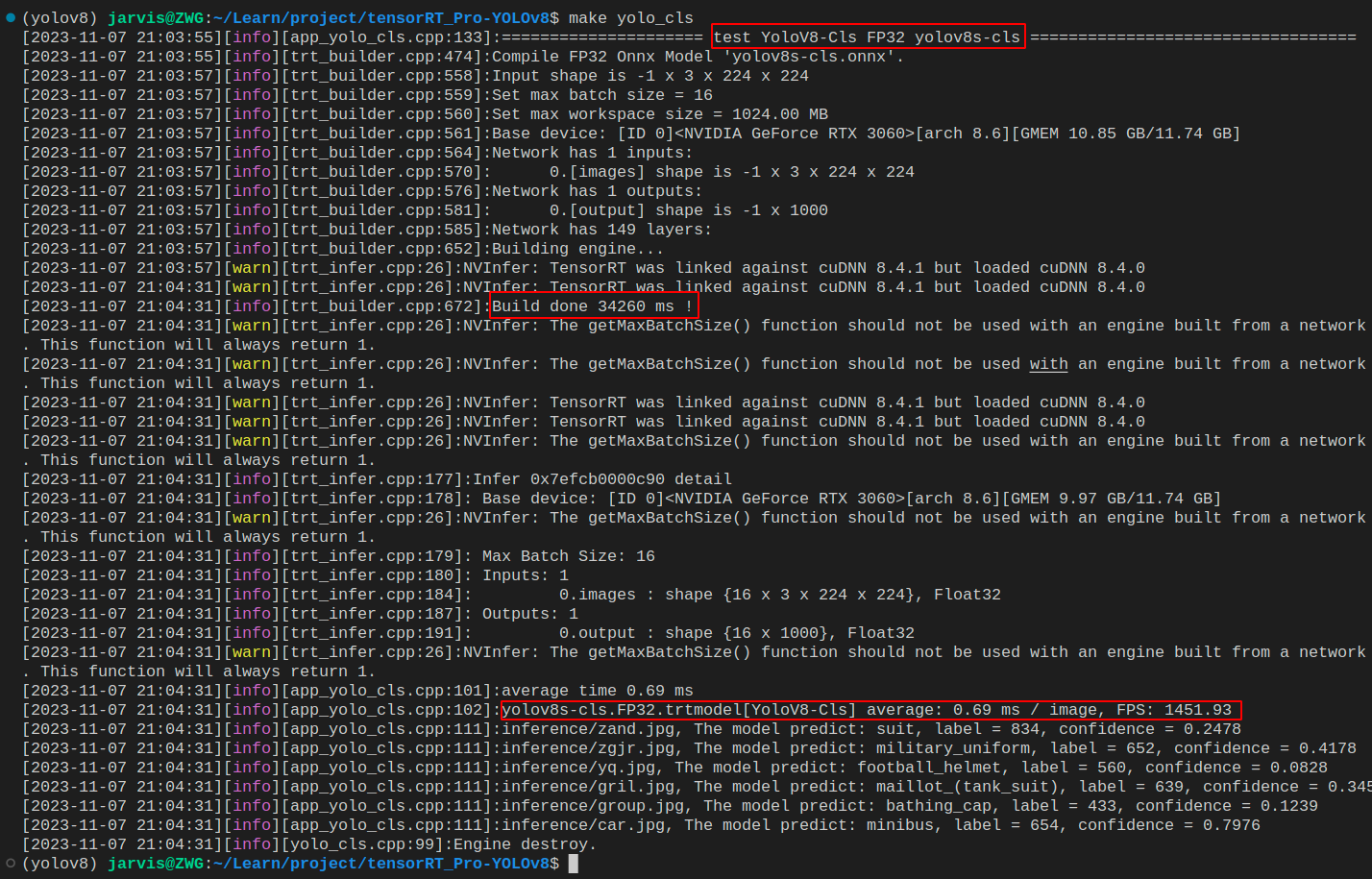The image size is (1372, 879).
Task: Click 'Infer 0x7efcb0000c90 detail' message
Action: [602, 479]
